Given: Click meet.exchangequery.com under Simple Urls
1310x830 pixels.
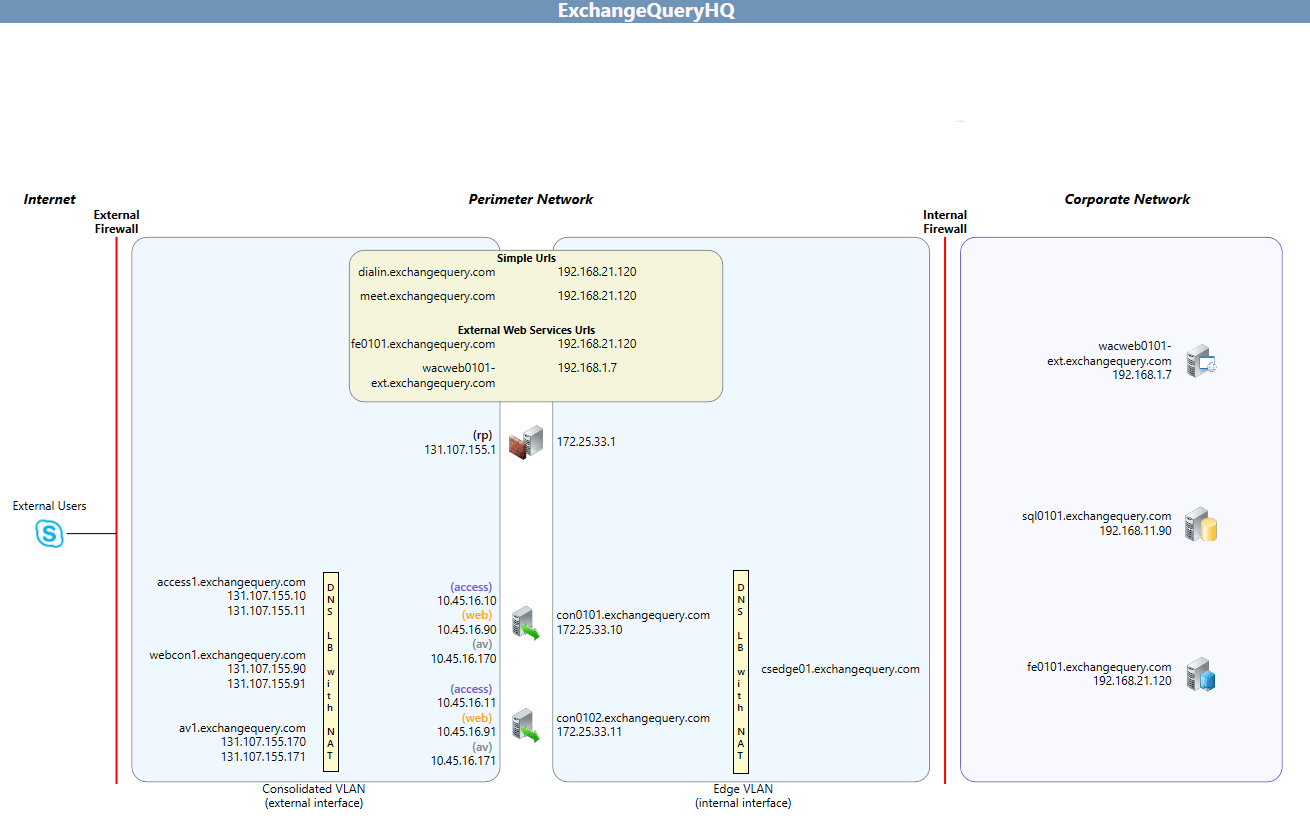Looking at the screenshot, I should point(428,296).
